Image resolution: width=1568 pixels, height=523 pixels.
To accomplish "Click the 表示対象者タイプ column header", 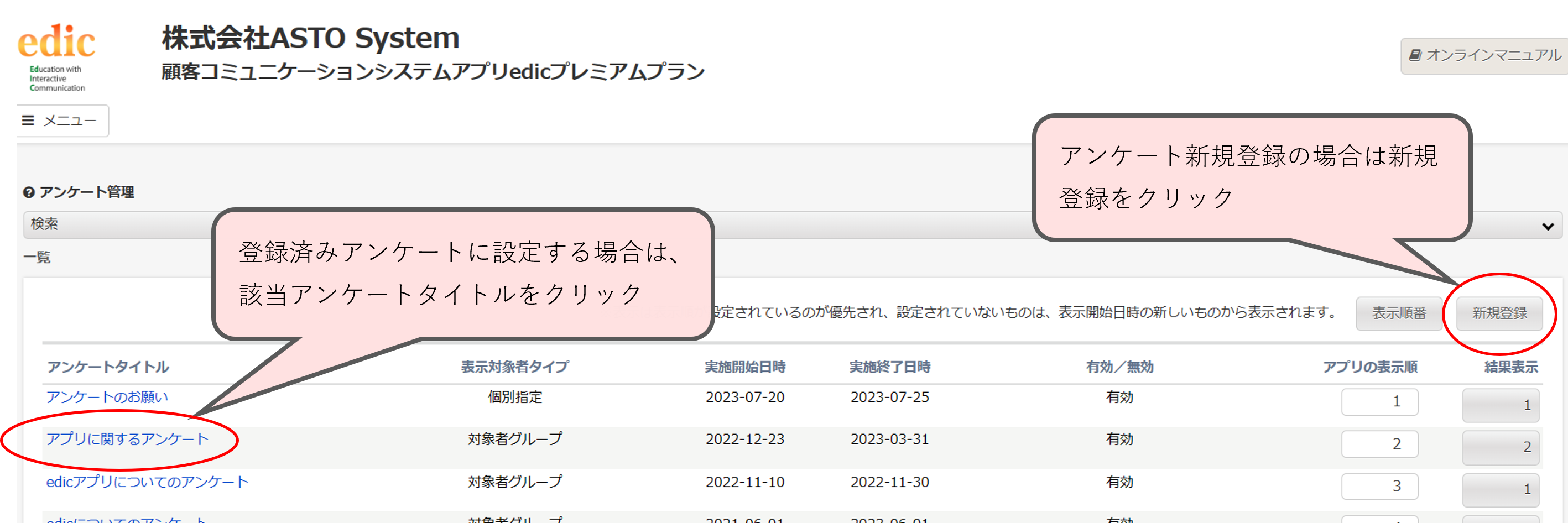I will [515, 367].
